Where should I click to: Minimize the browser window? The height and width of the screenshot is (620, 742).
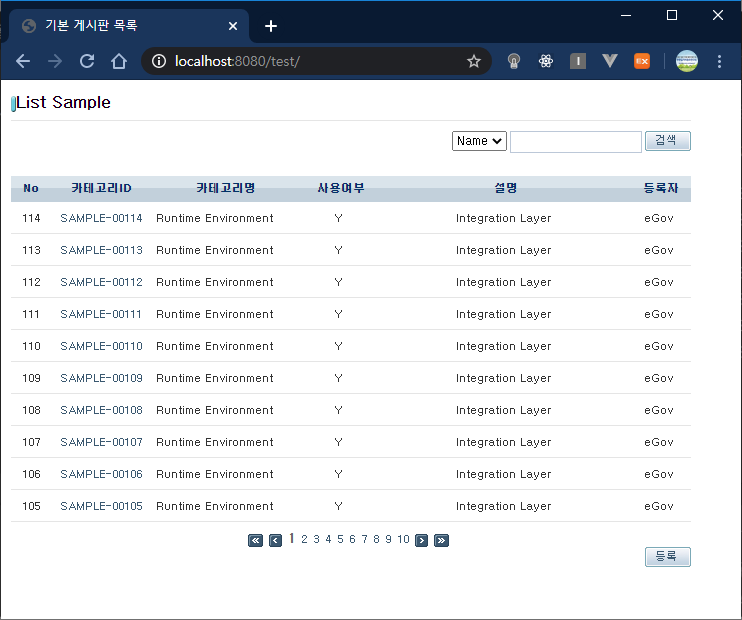click(626, 16)
